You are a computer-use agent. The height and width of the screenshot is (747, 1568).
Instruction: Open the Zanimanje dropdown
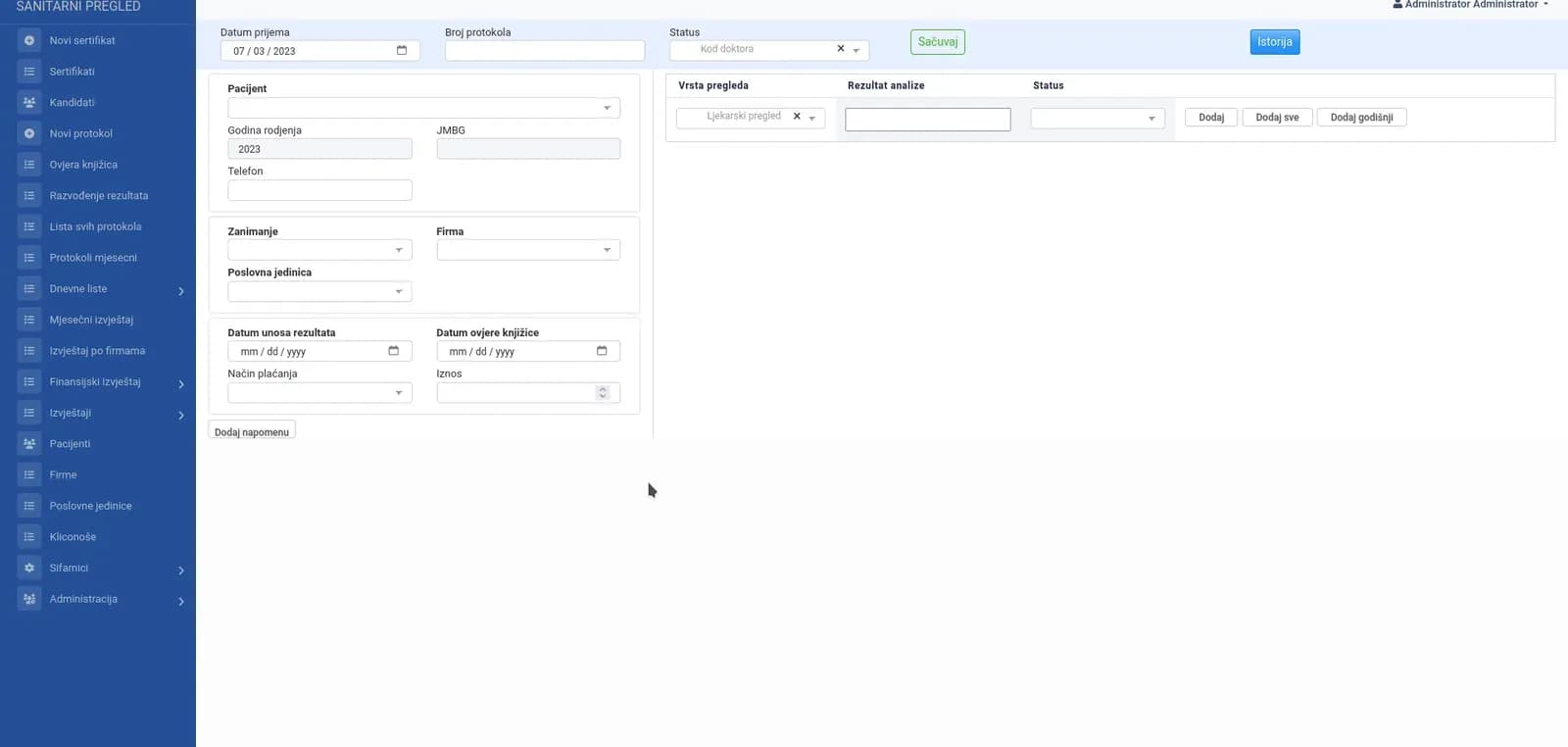point(319,250)
